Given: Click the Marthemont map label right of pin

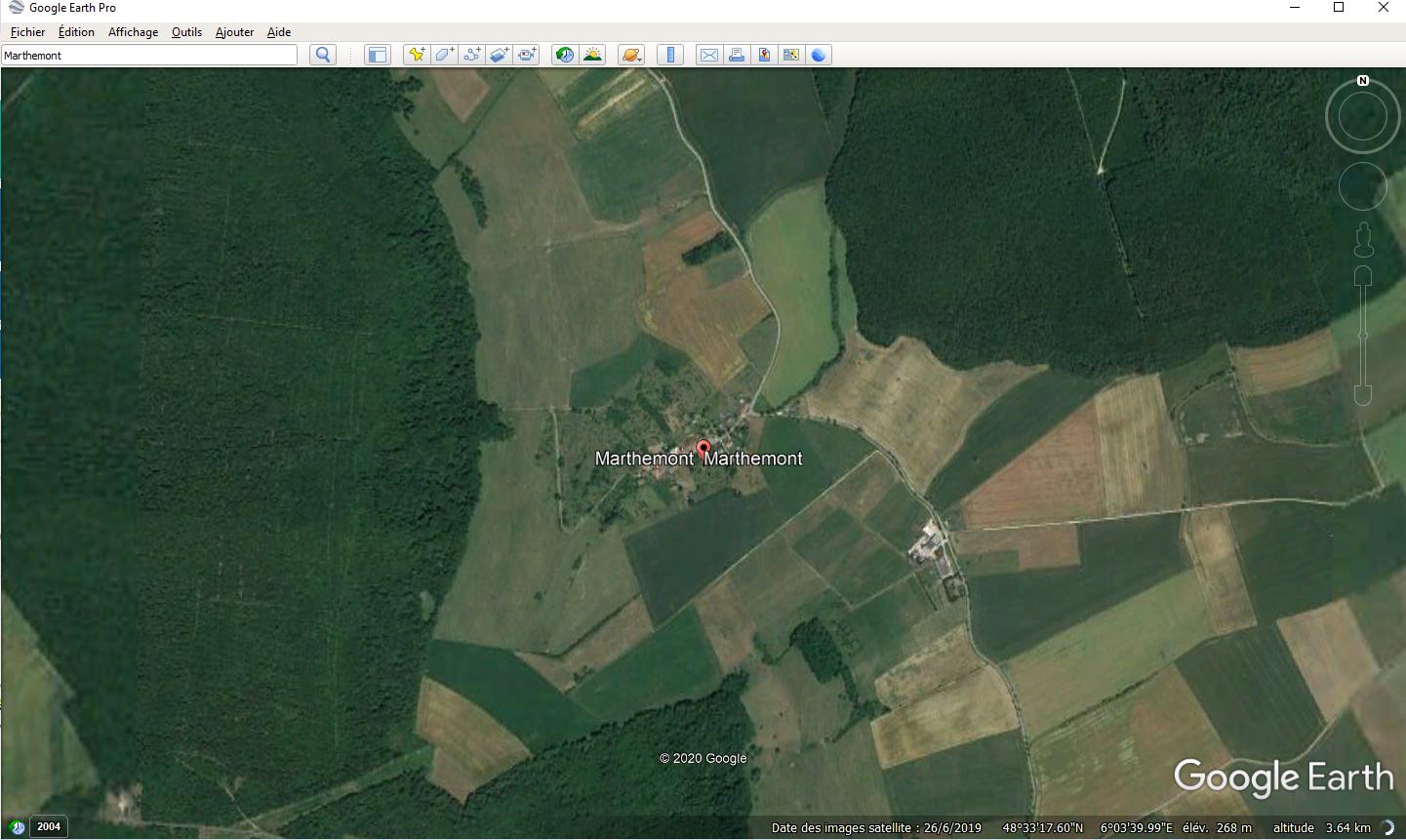Looking at the screenshot, I should (x=753, y=459).
